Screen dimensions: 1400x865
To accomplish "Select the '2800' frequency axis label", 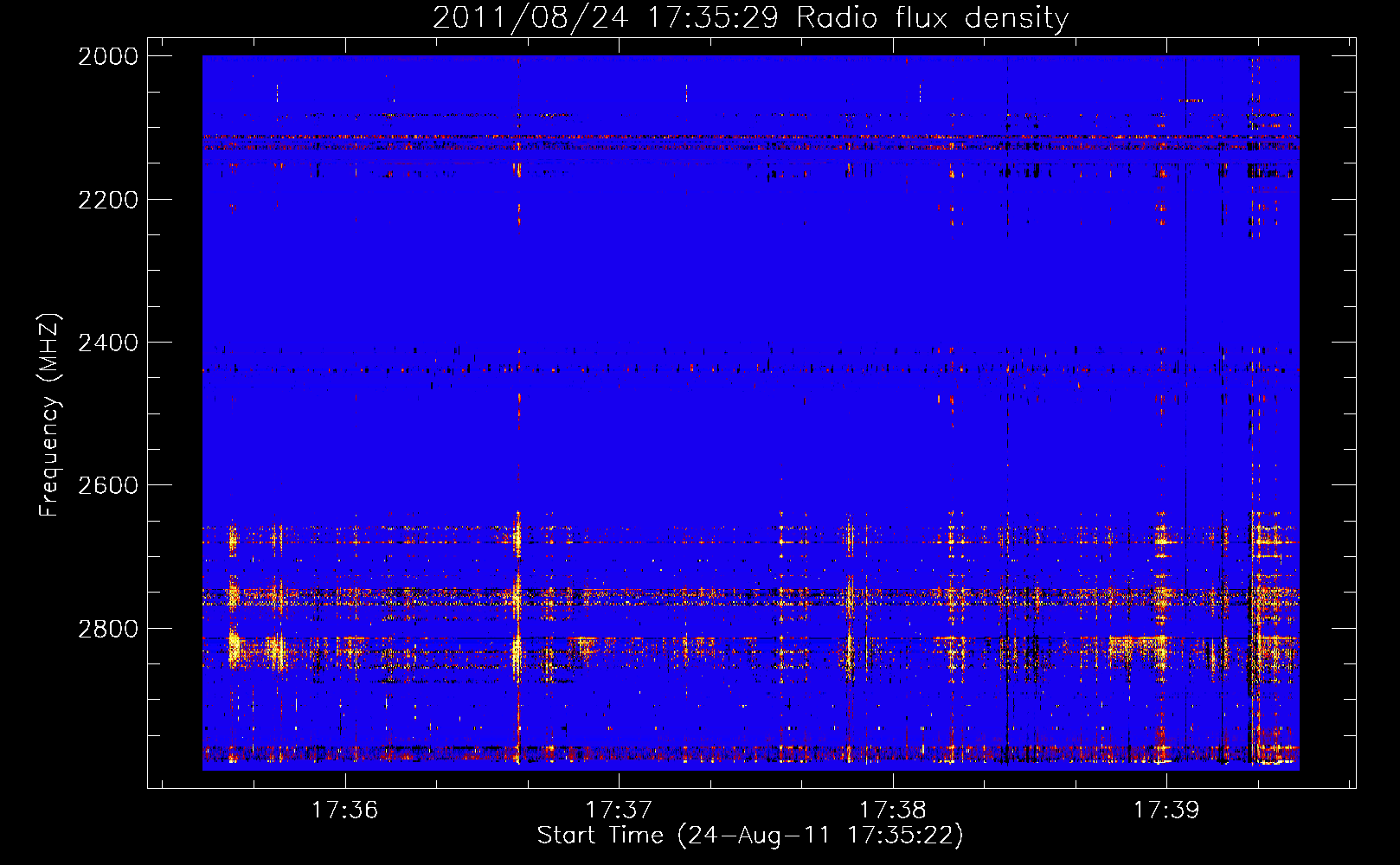I will pyautogui.click(x=108, y=628).
